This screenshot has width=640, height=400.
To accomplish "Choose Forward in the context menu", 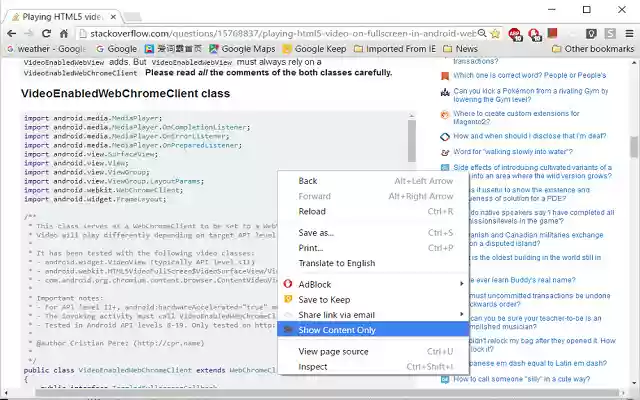I will tap(373, 196).
